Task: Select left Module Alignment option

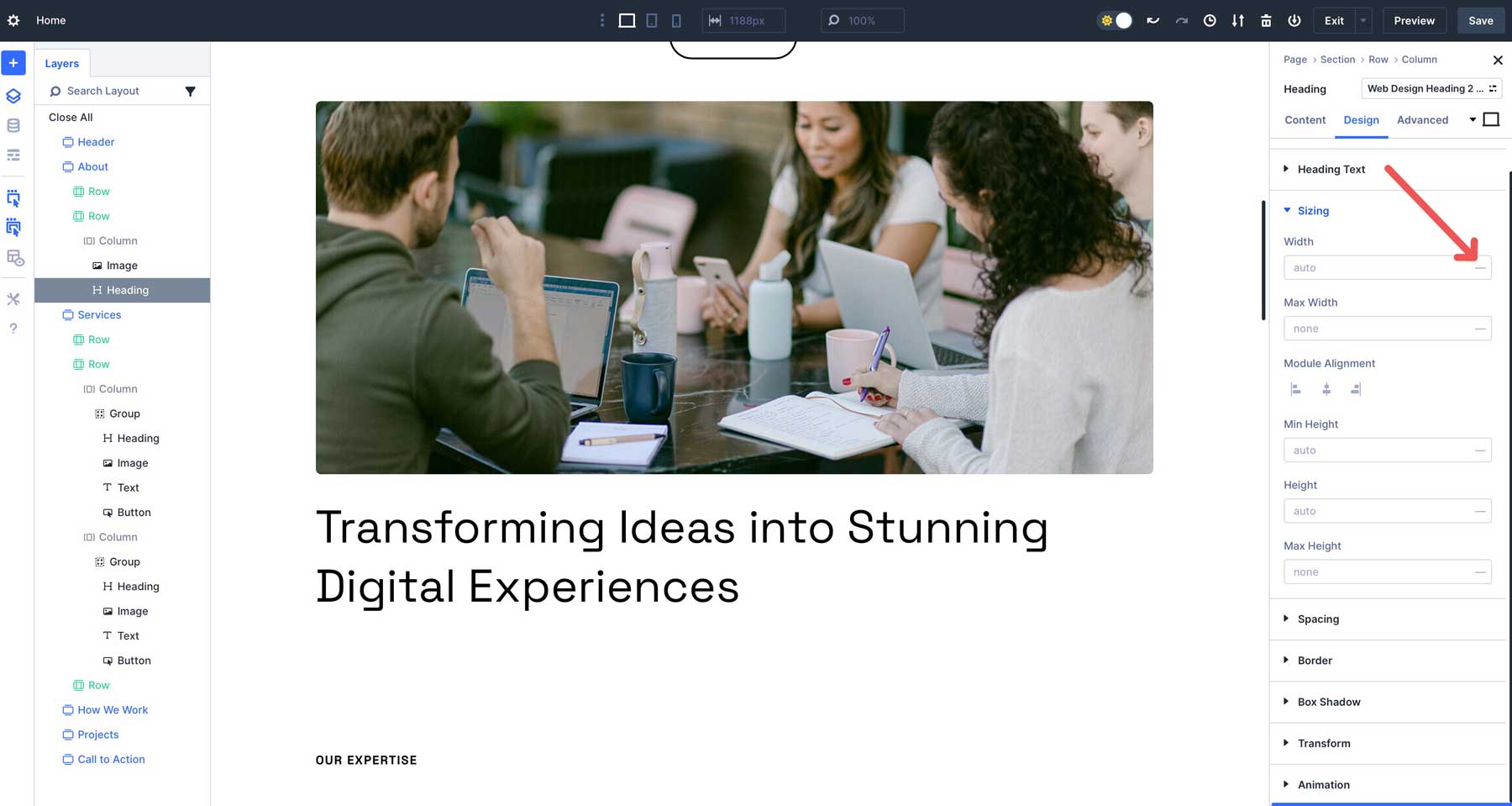Action: pos(1296,389)
